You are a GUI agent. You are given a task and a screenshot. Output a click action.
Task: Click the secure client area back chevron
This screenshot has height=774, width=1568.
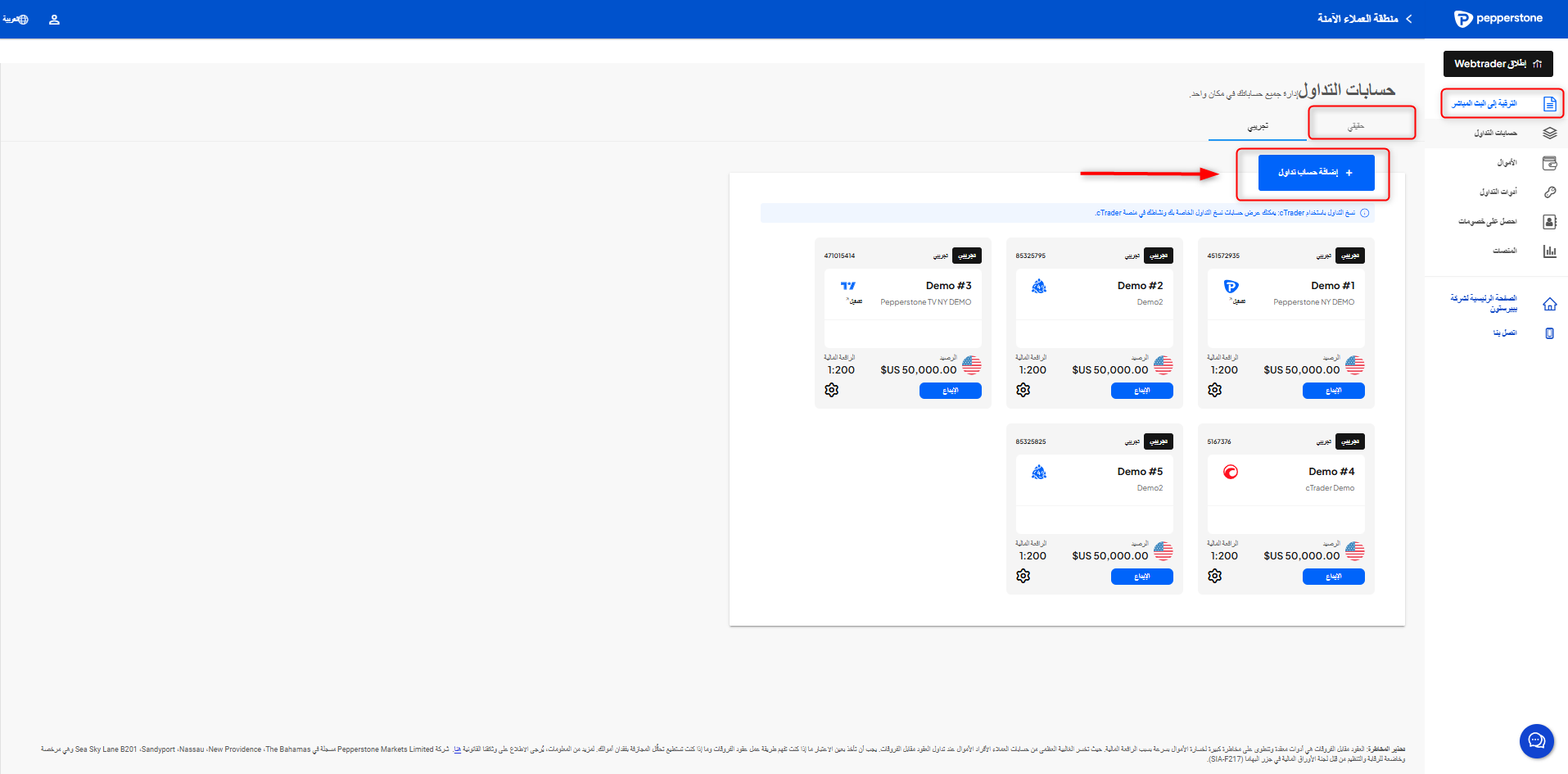point(1408,19)
